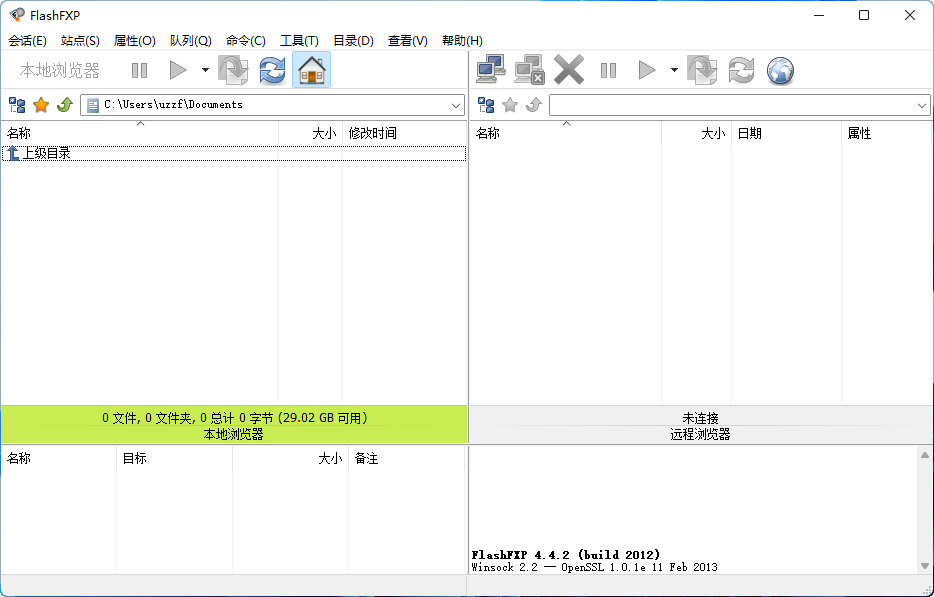The width and height of the screenshot is (934, 597).
Task: Go up one directory in local pane
Action: tap(64, 105)
